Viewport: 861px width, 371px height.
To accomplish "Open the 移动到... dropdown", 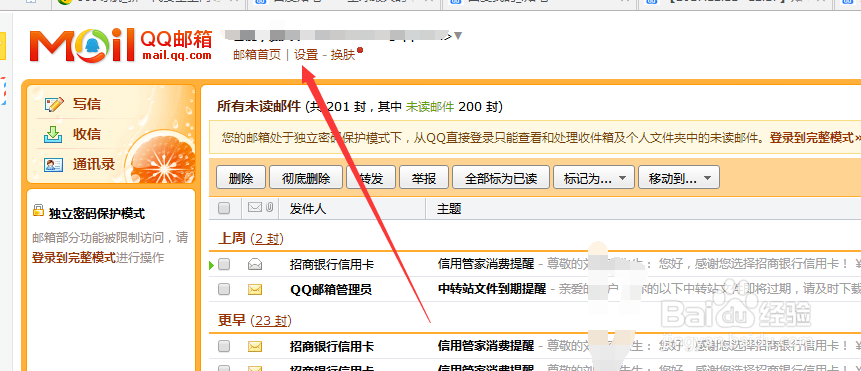I will tap(679, 178).
